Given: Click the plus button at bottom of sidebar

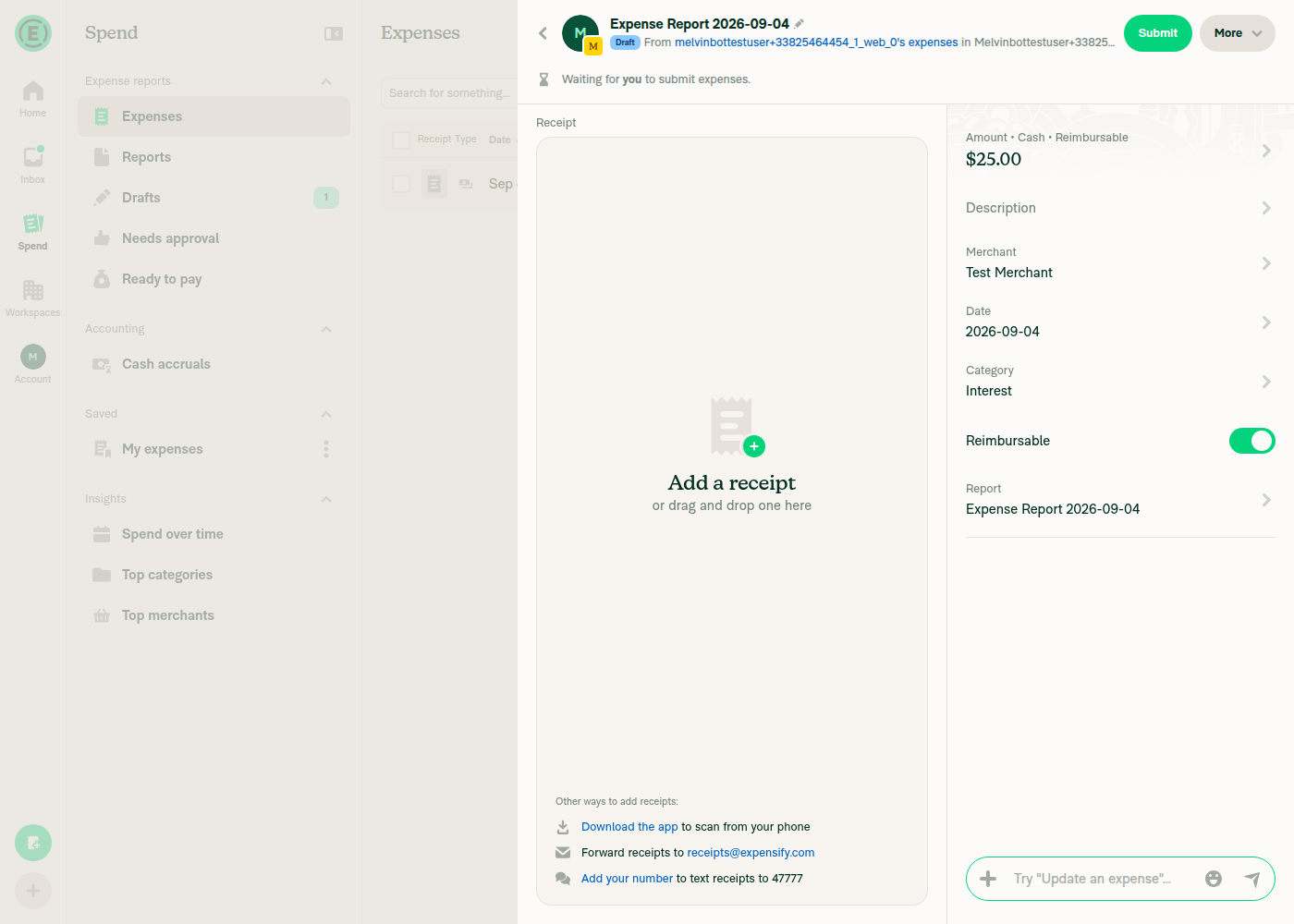Looking at the screenshot, I should point(33,891).
